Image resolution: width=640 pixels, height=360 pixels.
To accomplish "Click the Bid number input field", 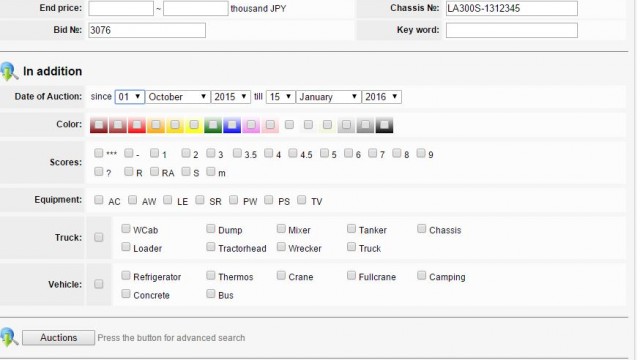I will click(147, 30).
